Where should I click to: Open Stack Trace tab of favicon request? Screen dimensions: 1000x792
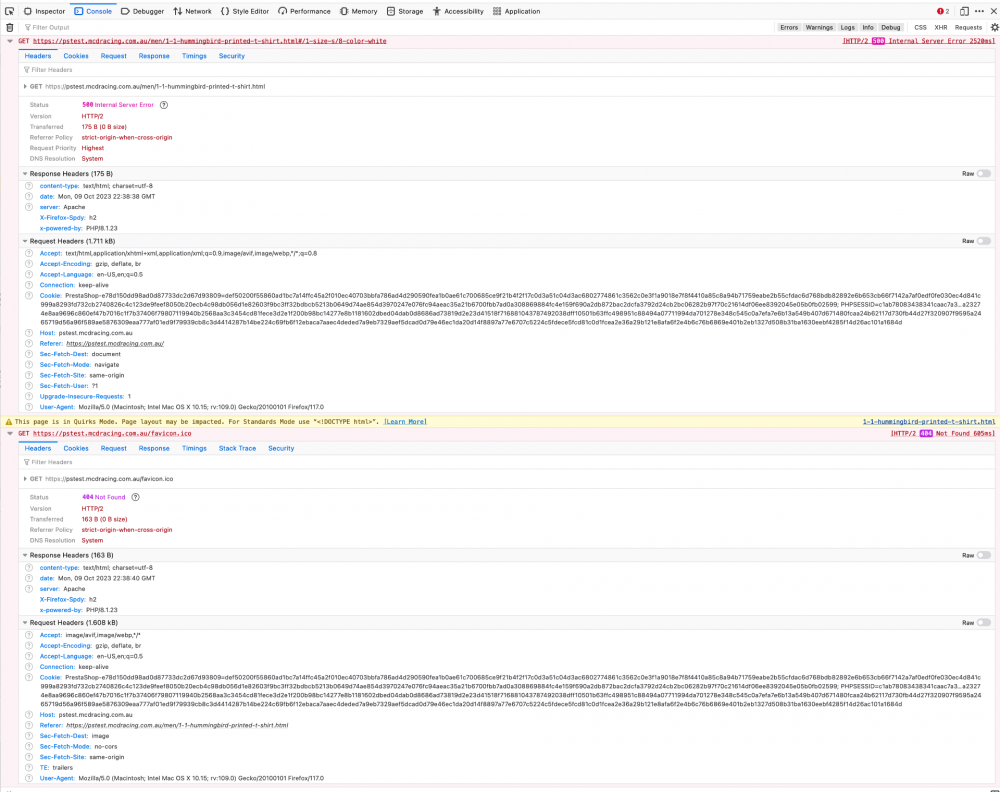click(x=237, y=448)
